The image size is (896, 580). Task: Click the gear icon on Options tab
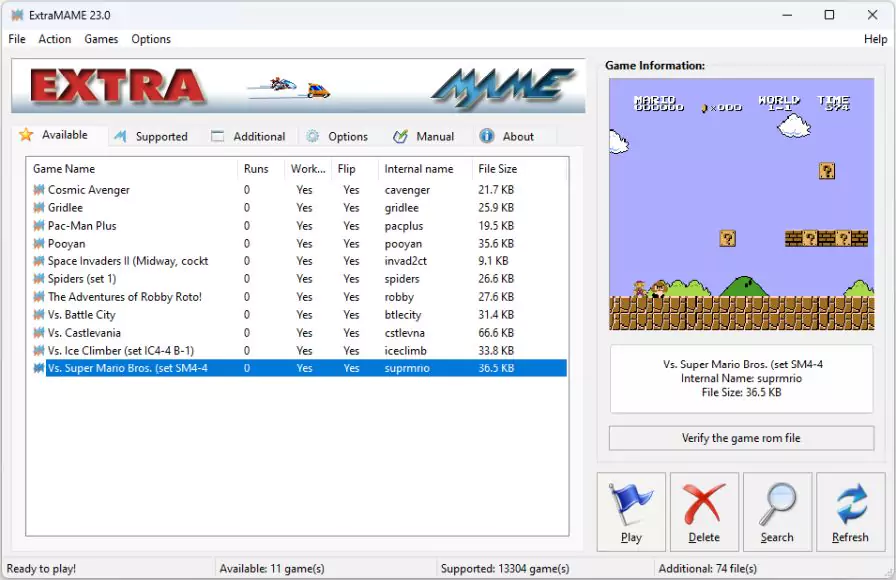coord(313,137)
